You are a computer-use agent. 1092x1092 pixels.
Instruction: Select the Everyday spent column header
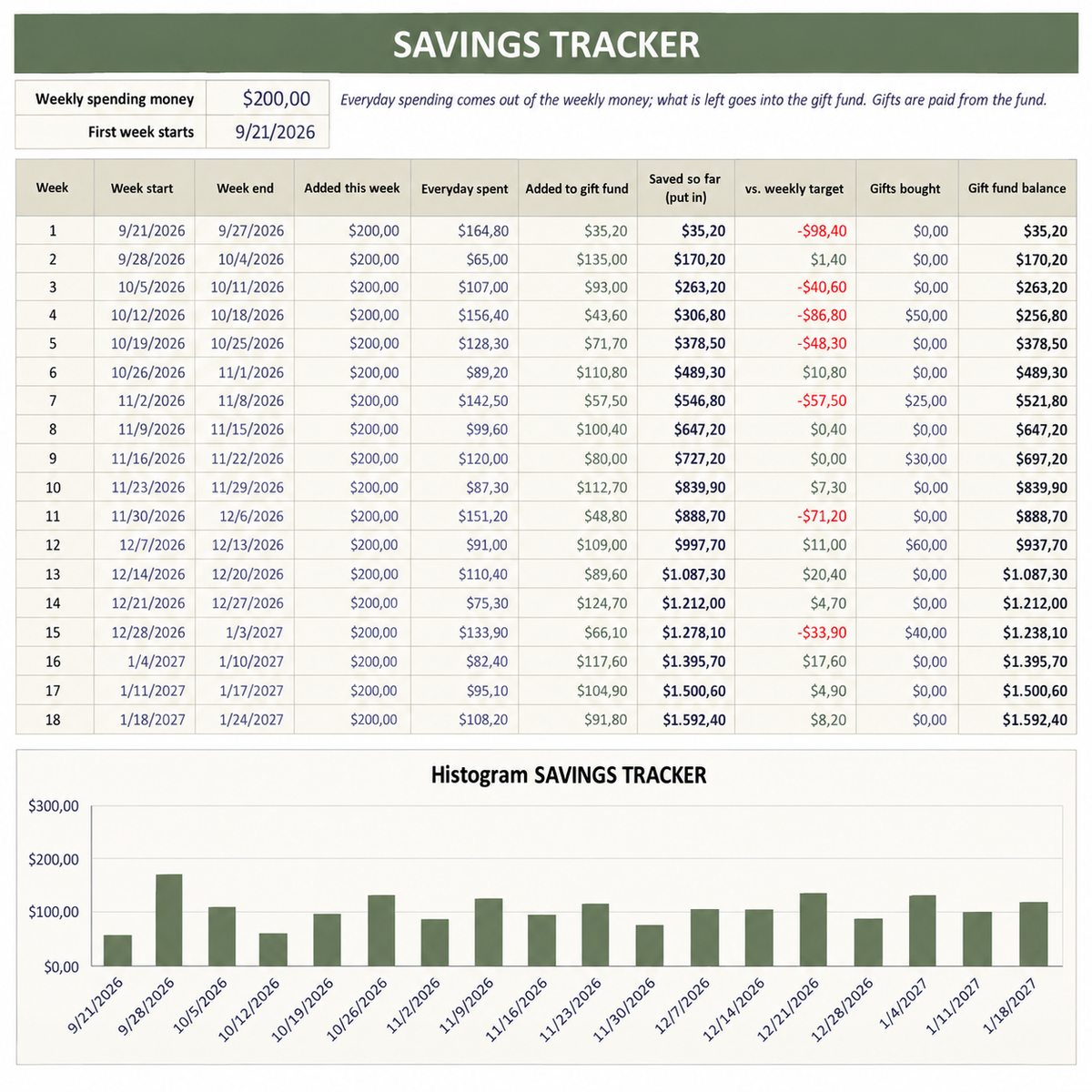pos(464,188)
